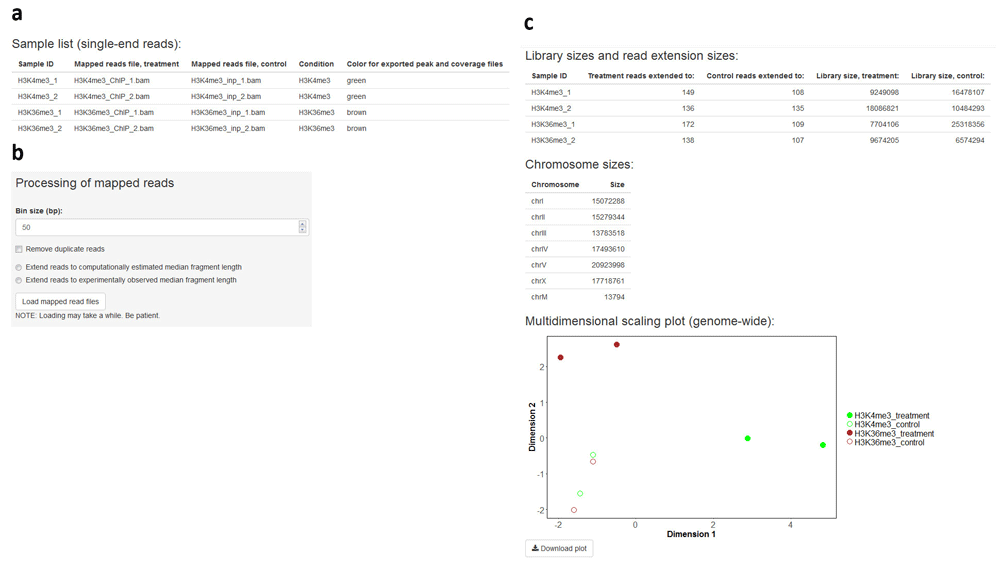The image size is (1000, 569).
Task: Click library size value 18086821
Action: 882,108
